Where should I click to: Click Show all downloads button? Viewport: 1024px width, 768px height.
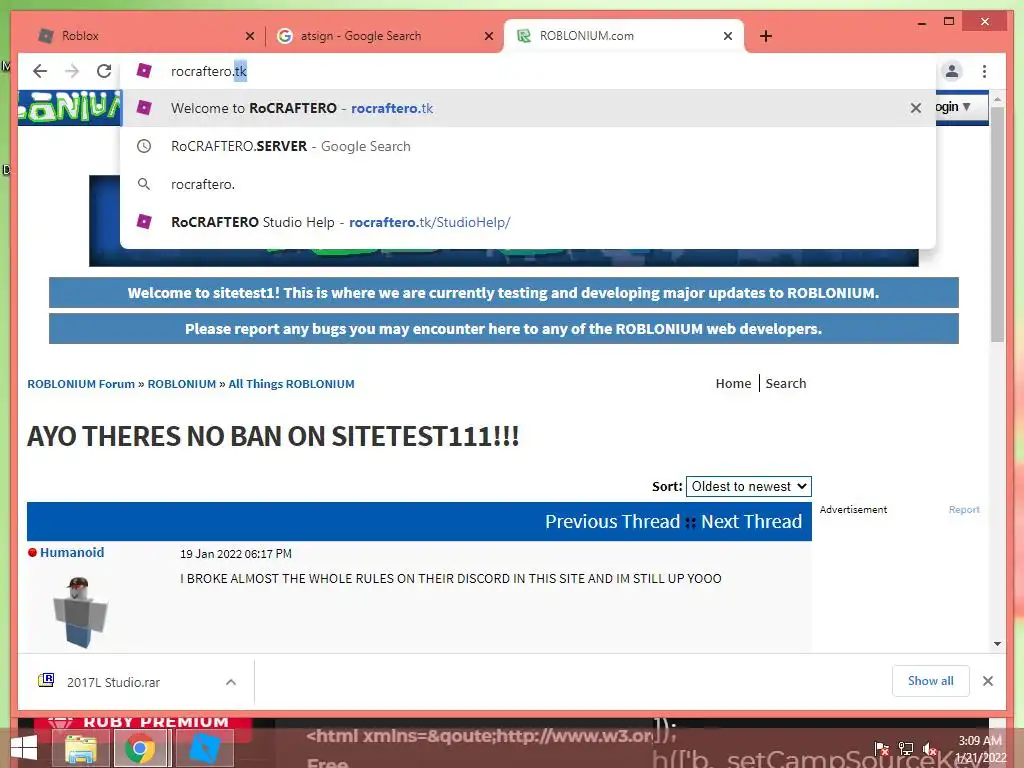coord(931,681)
